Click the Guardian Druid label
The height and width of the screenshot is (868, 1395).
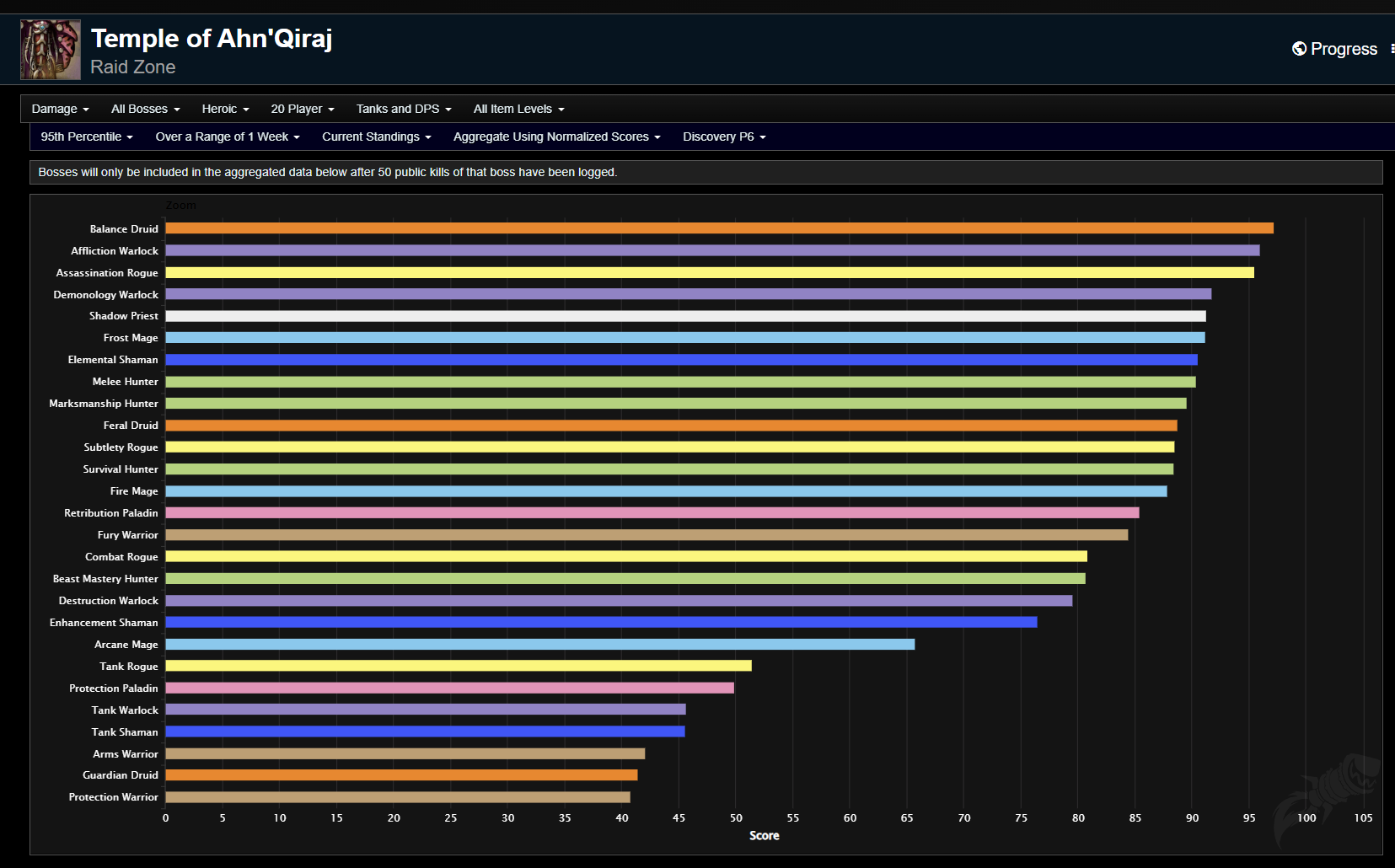click(121, 775)
